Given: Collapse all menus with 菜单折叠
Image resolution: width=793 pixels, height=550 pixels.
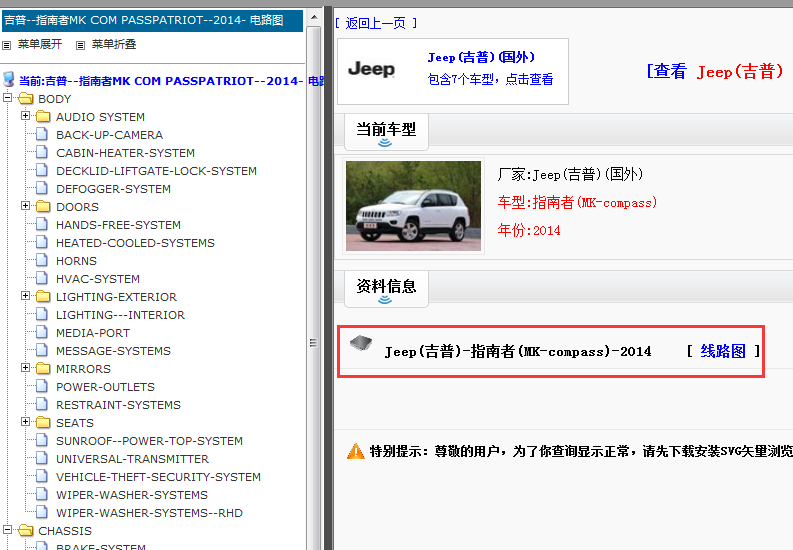Looking at the screenshot, I should [x=114, y=44].
